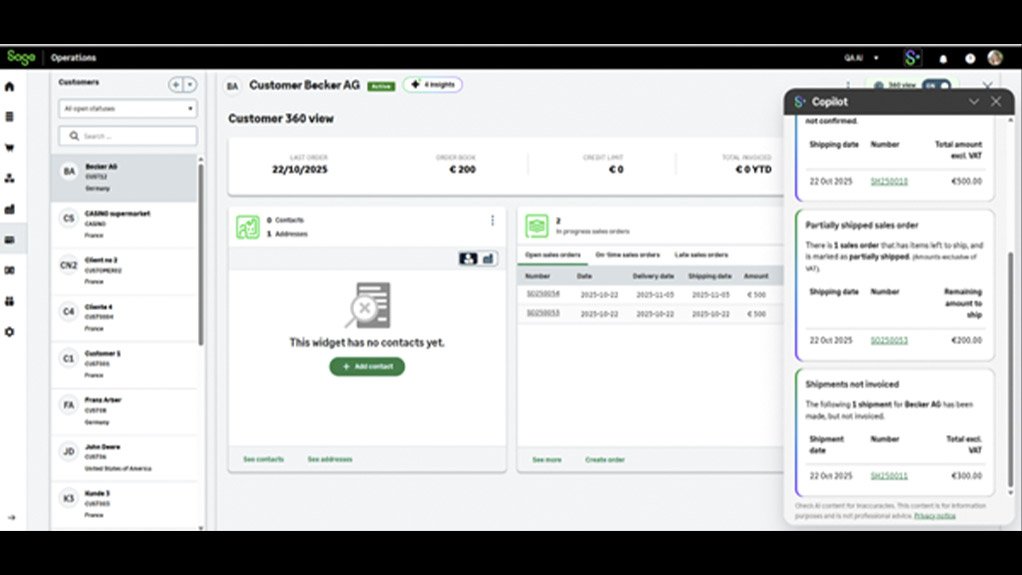This screenshot has width=1022, height=575.
Task: Click the add customer plus icon
Action: tap(176, 85)
